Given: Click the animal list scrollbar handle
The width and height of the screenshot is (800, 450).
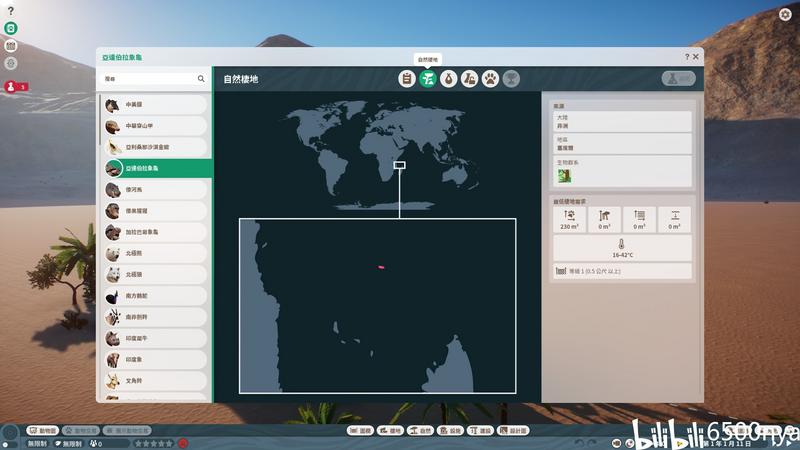Looking at the screenshot, I should click(x=99, y=118).
